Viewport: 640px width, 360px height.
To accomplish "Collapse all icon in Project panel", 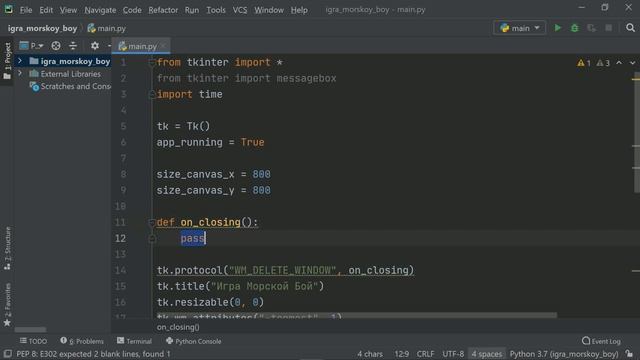I will pyautogui.click(x=73, y=46).
